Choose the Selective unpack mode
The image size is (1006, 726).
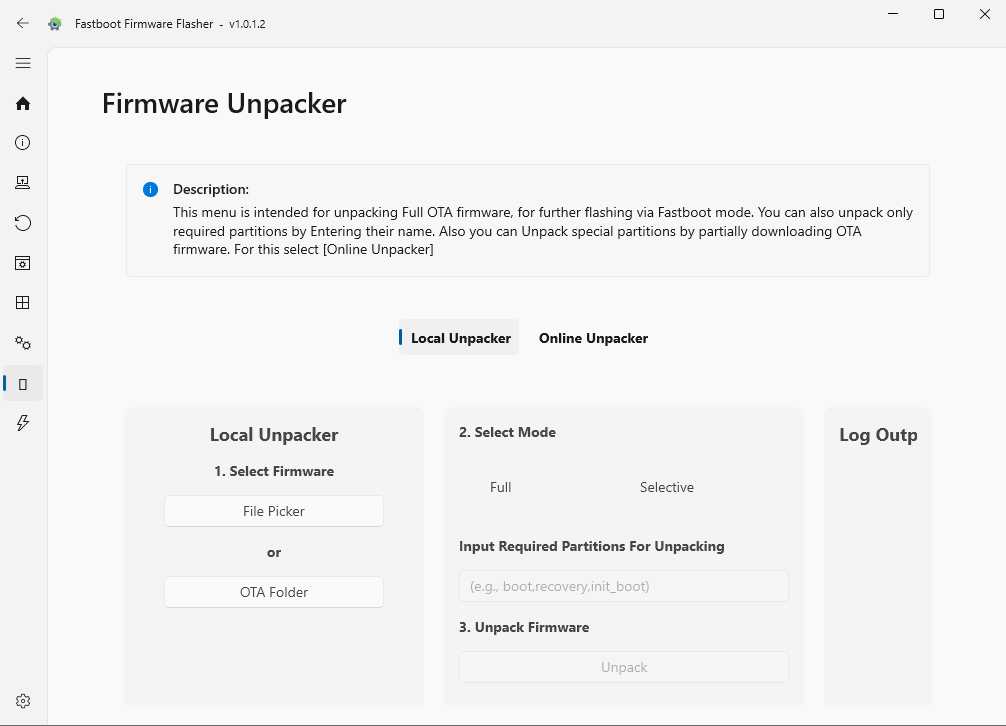(666, 487)
